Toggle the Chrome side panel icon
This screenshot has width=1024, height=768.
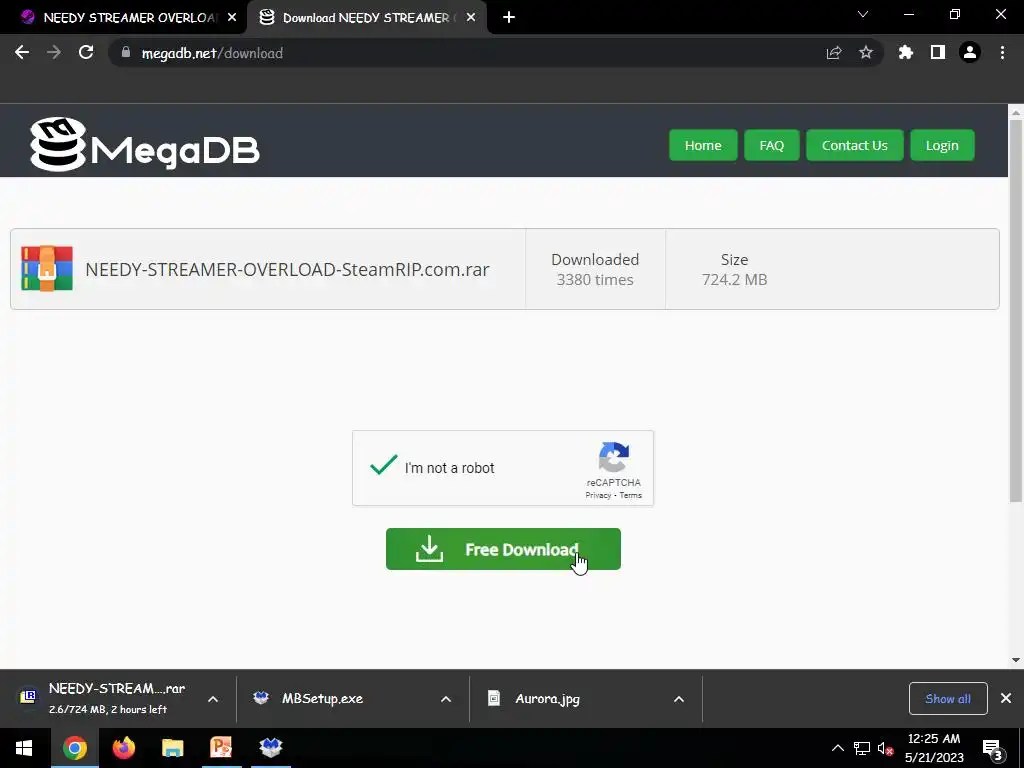click(x=938, y=53)
